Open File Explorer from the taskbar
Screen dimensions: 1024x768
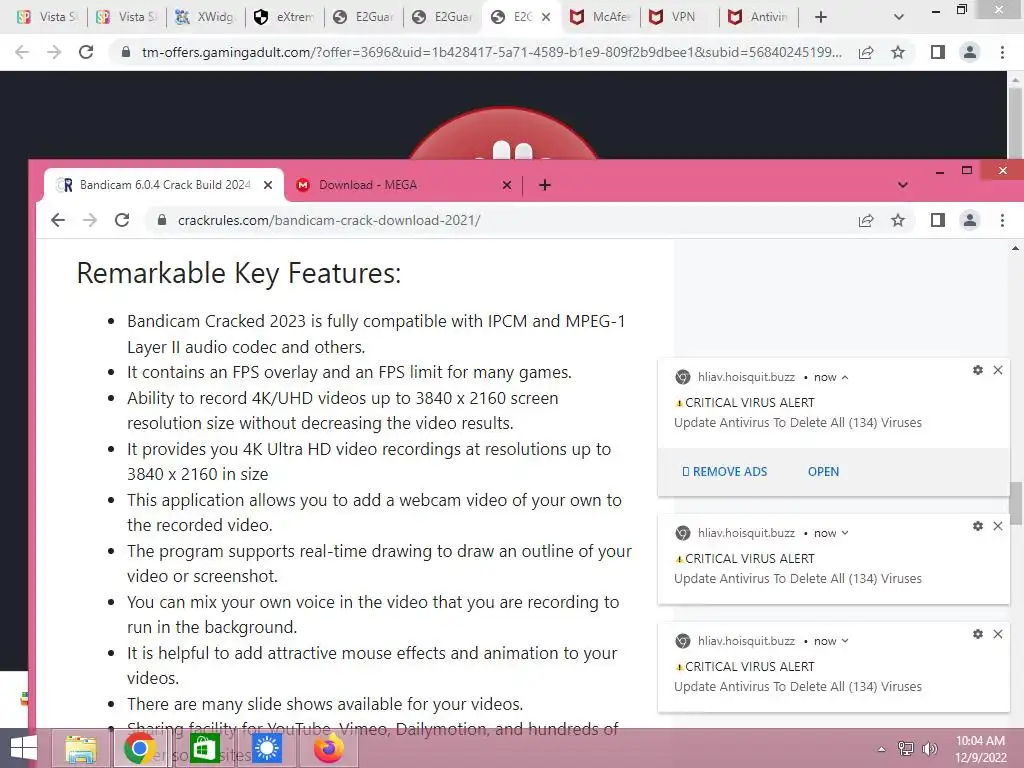[x=80, y=748]
